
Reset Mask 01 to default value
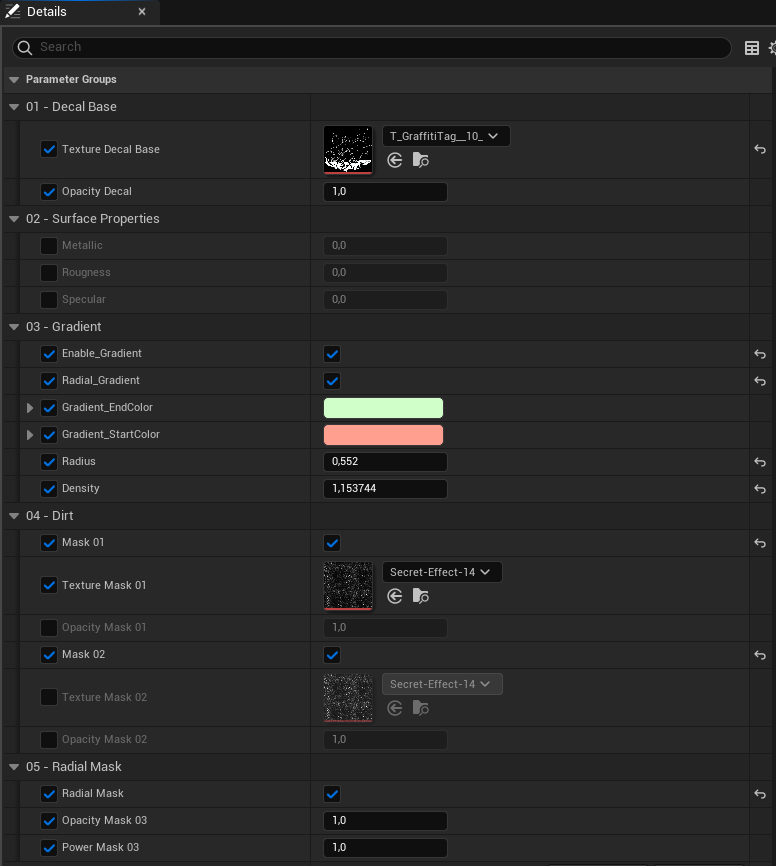tap(760, 543)
